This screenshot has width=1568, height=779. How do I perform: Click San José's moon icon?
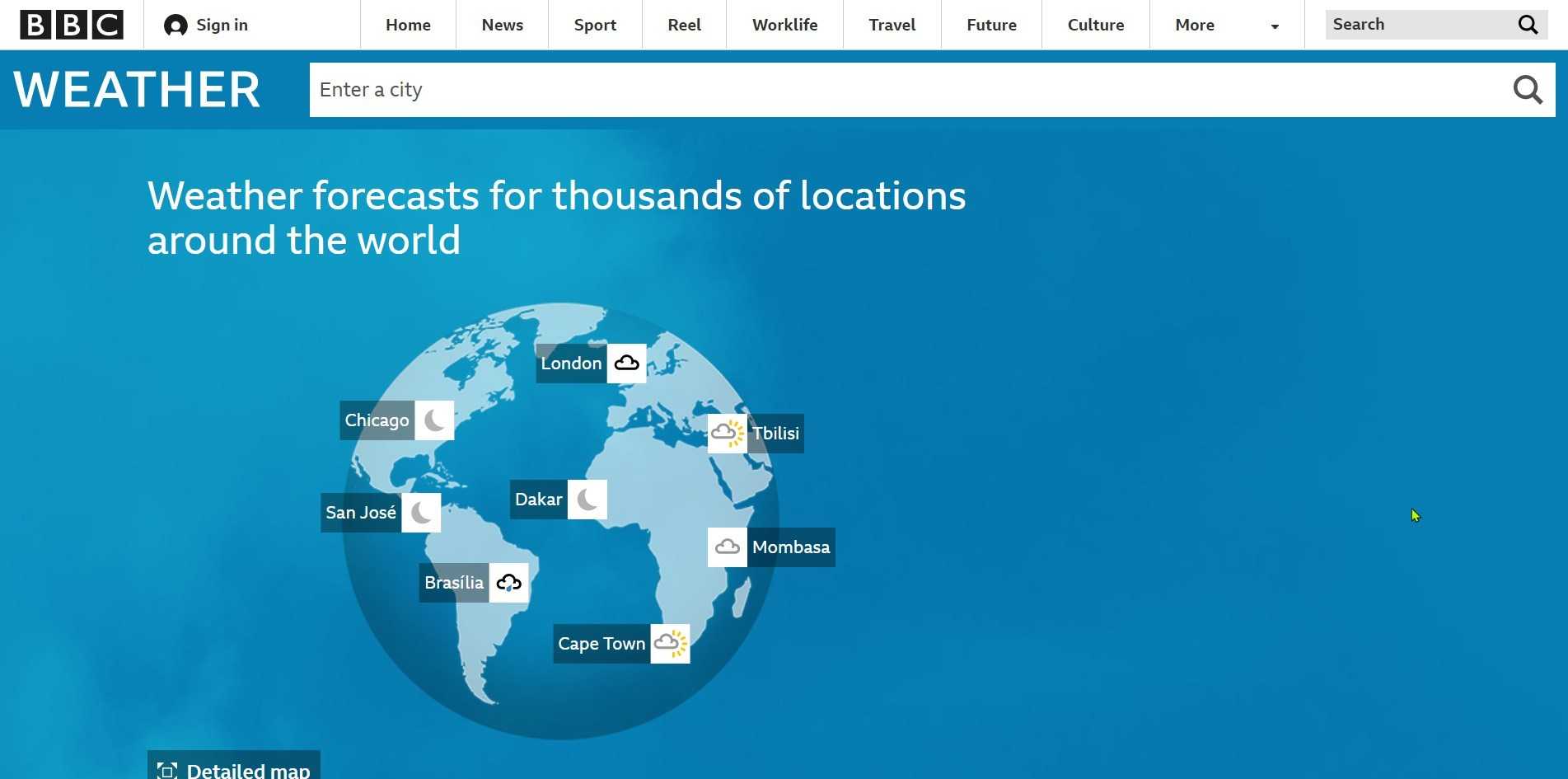(x=421, y=513)
